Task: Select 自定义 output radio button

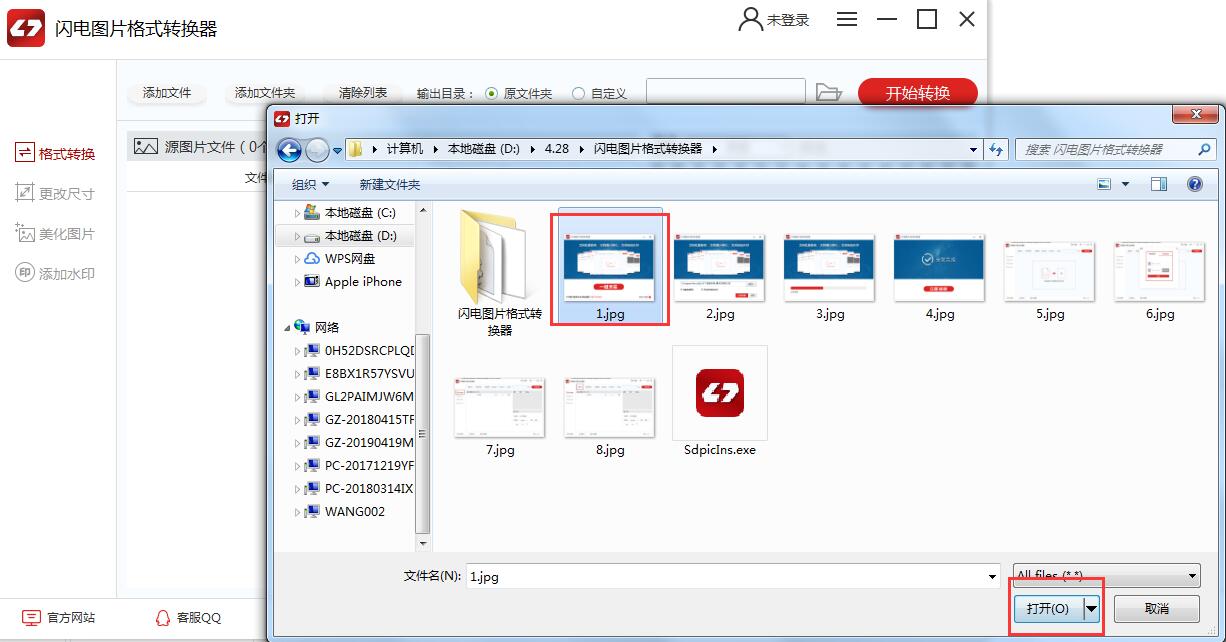Action: tap(579, 94)
